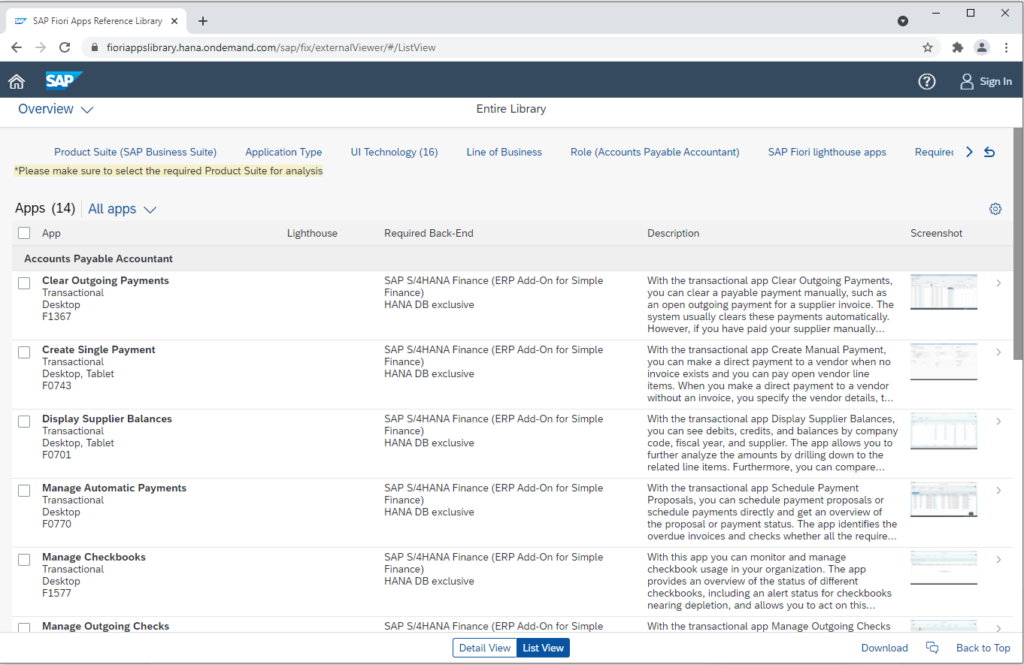Open the Clear Outgoing Payments app title
1024x665 pixels.
[106, 280]
